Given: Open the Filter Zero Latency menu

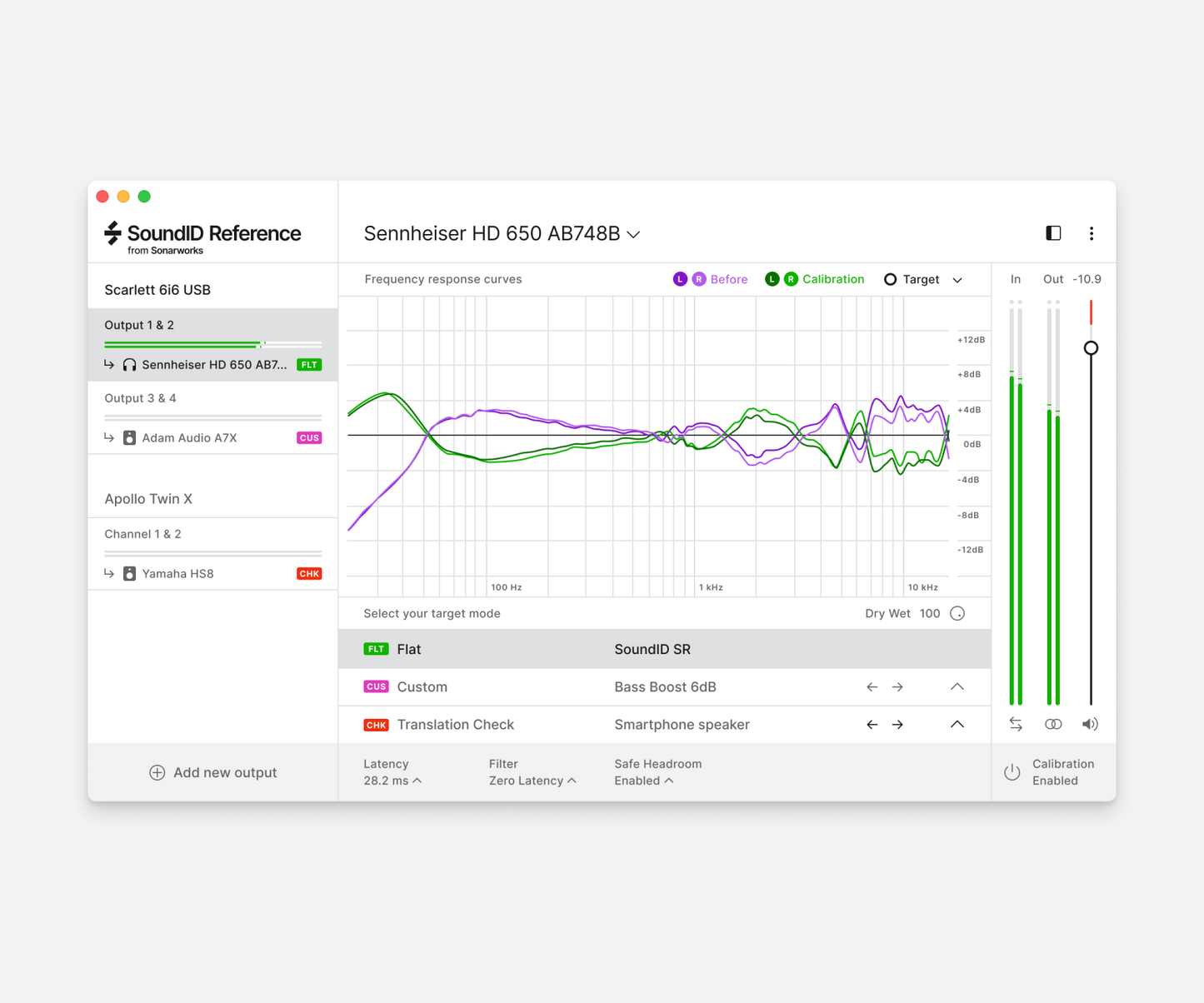Looking at the screenshot, I should tap(532, 781).
